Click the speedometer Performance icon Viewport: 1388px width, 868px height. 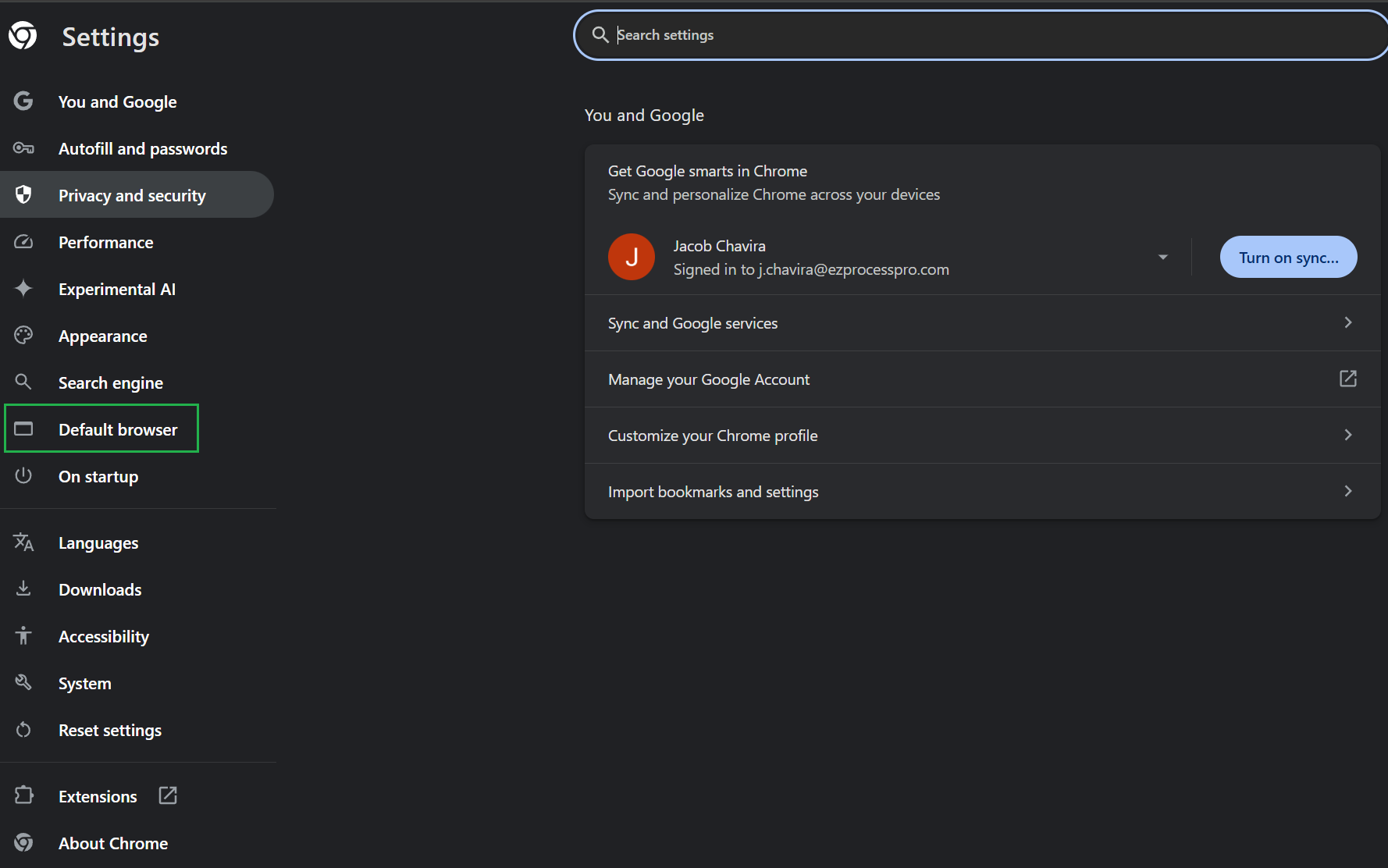pyautogui.click(x=23, y=242)
